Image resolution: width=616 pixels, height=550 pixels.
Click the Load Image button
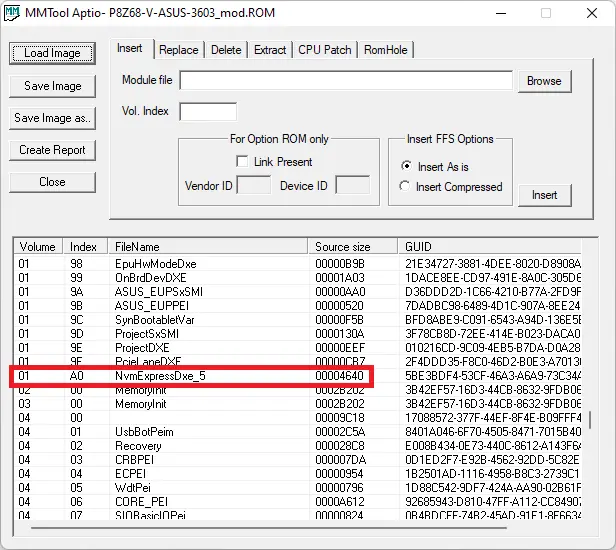coord(52,53)
